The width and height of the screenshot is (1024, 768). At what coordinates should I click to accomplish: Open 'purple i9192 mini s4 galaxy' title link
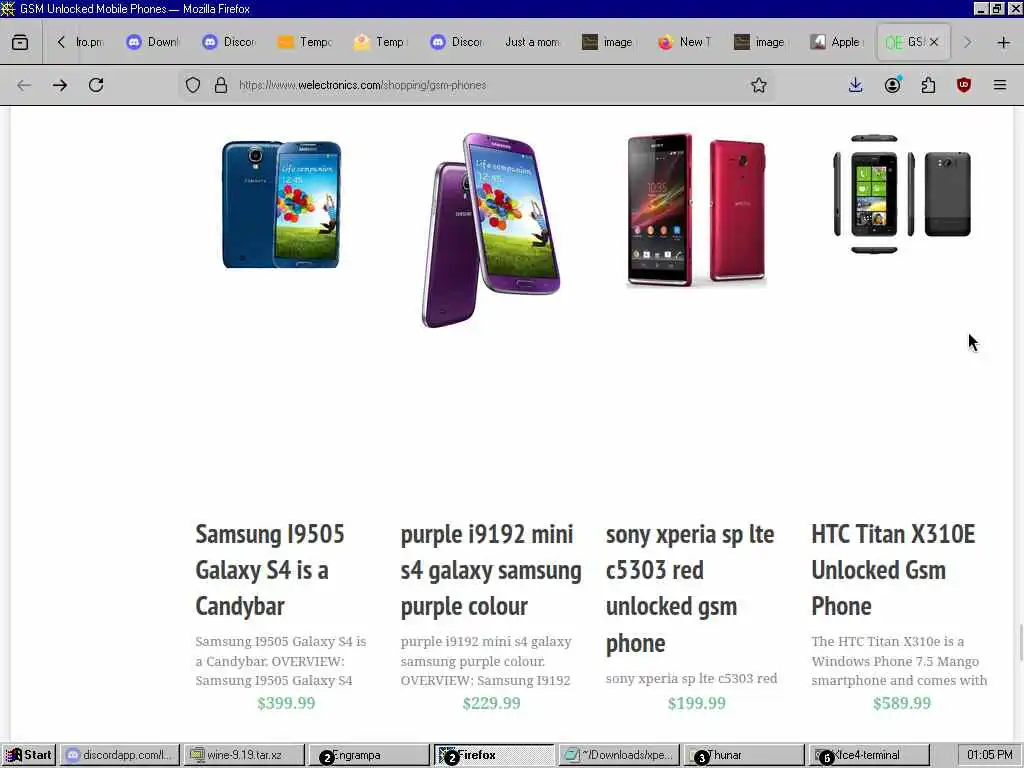click(491, 570)
